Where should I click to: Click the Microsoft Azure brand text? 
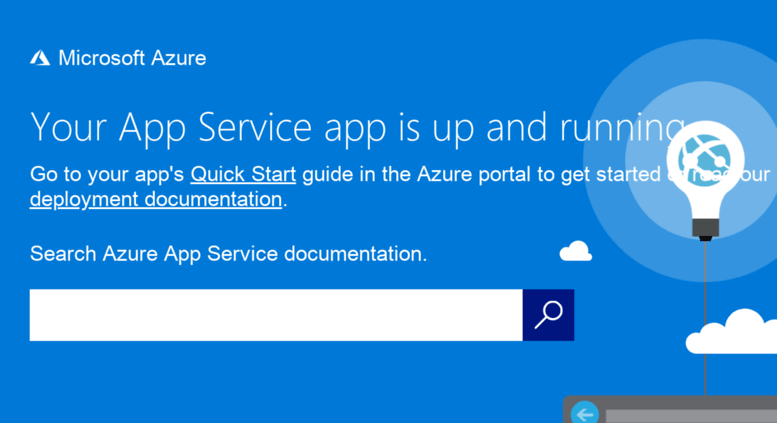[x=132, y=58]
